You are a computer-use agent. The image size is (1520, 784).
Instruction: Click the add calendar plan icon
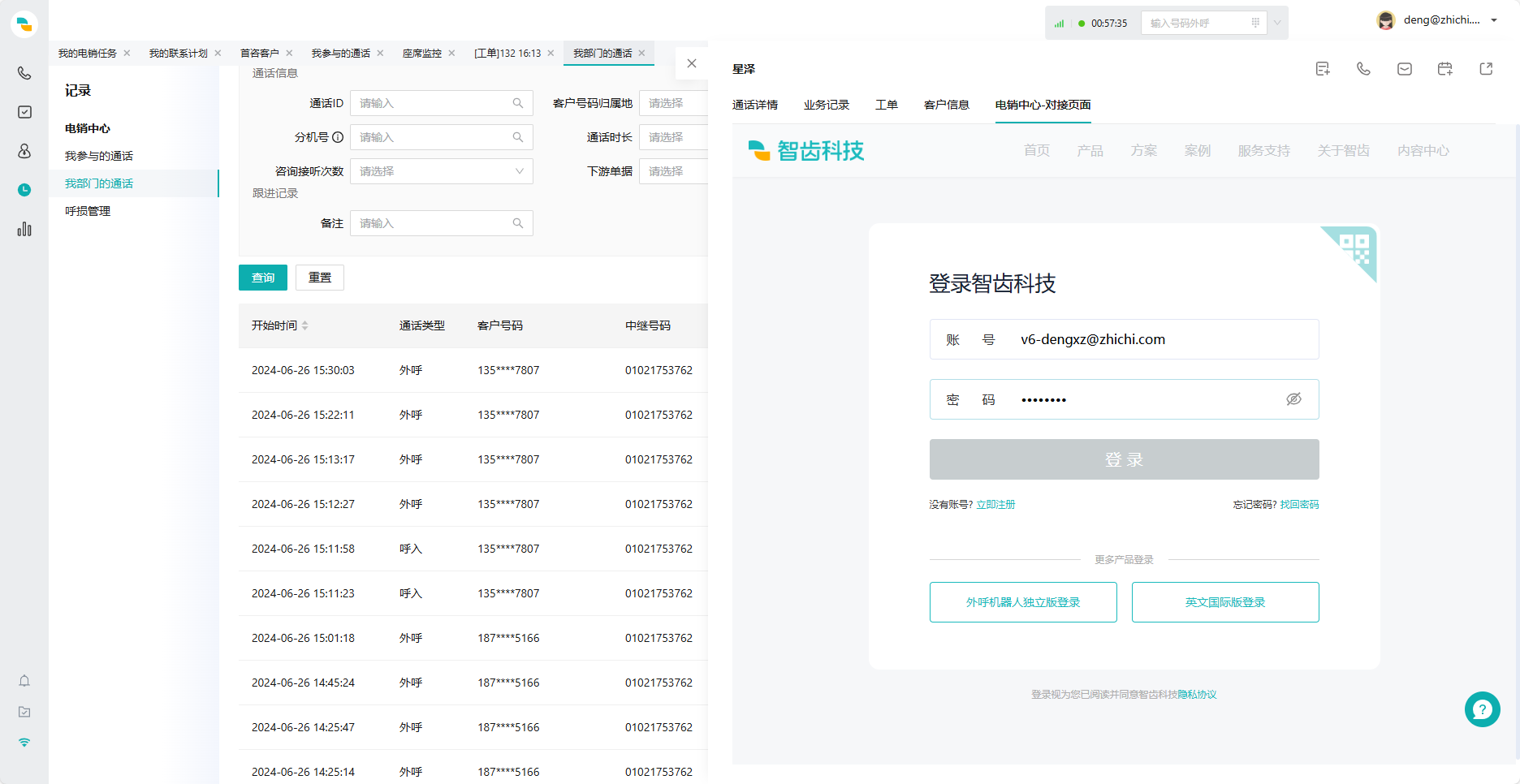pos(1445,69)
